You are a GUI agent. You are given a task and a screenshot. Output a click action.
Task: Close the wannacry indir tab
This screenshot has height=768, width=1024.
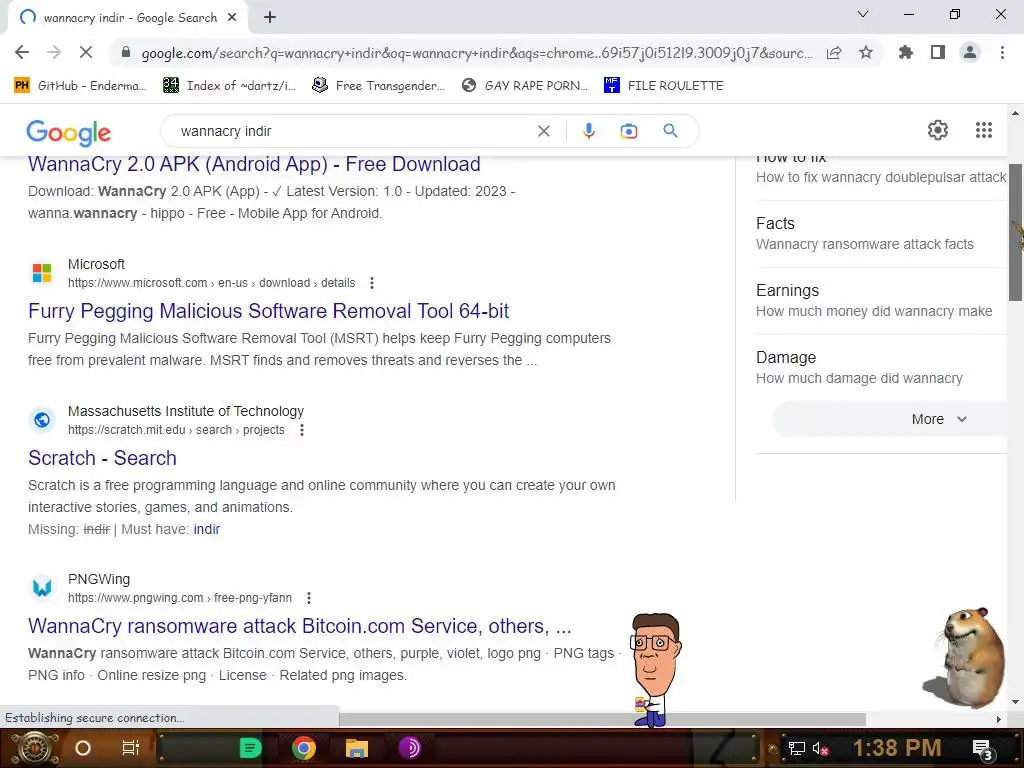pos(232,18)
